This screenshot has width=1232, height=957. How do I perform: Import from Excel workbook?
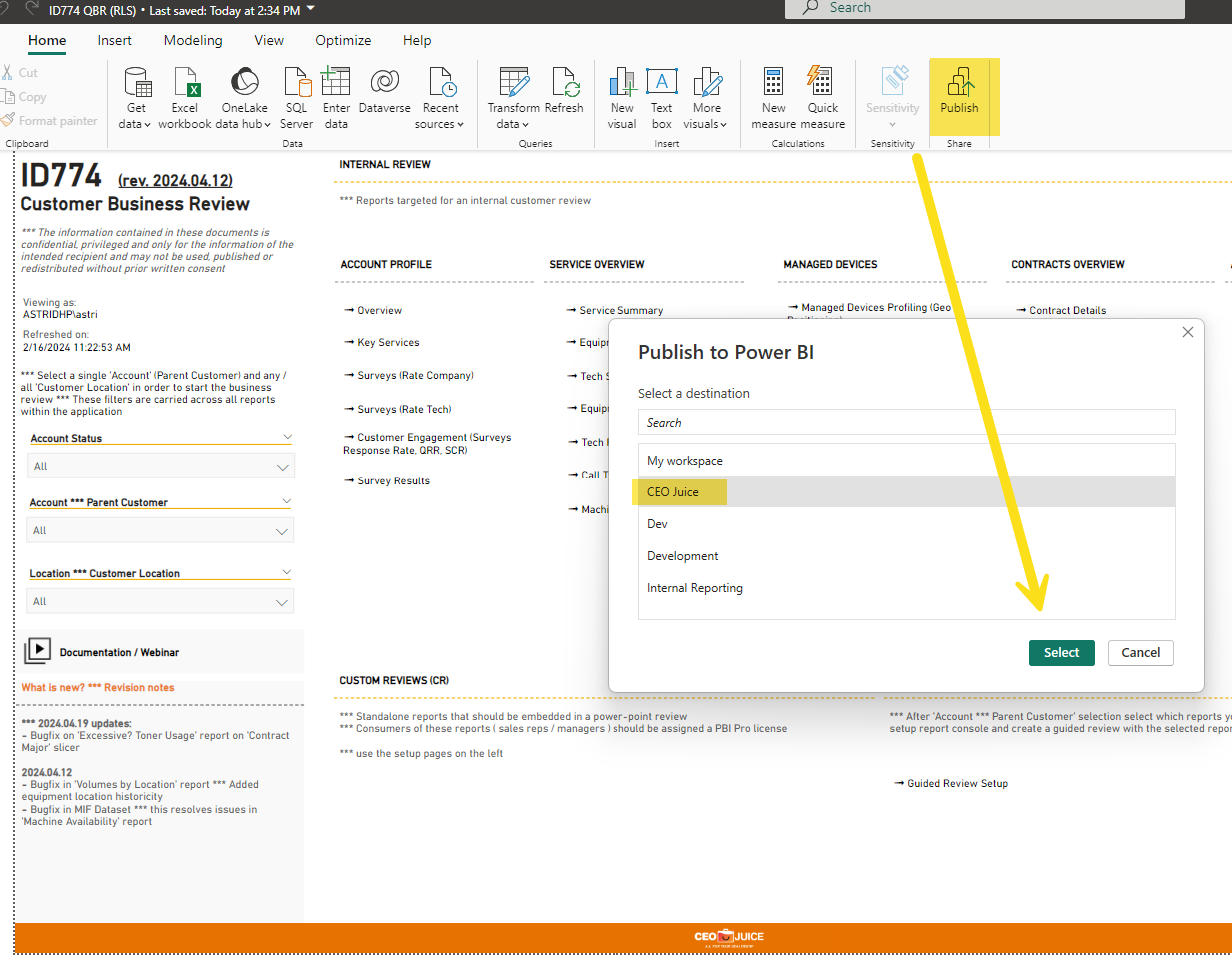point(185,98)
